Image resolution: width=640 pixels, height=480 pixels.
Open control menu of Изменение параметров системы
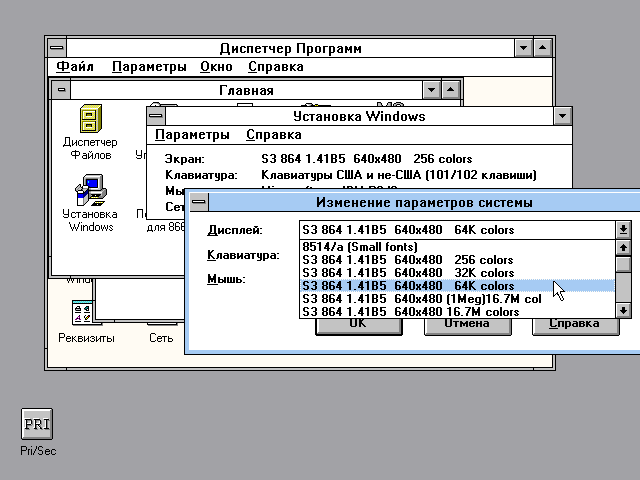199,202
